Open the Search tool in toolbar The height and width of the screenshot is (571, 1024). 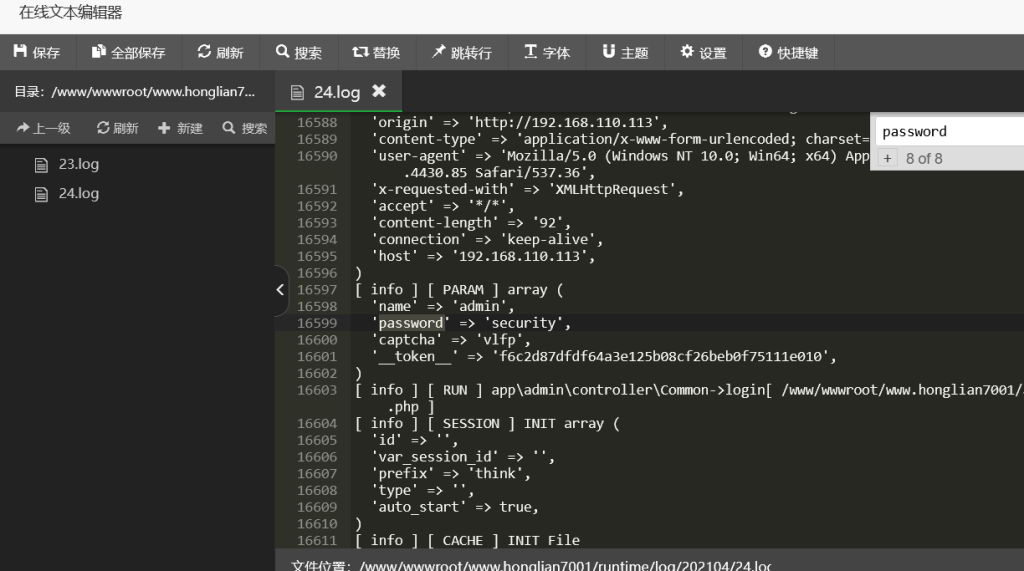299,52
